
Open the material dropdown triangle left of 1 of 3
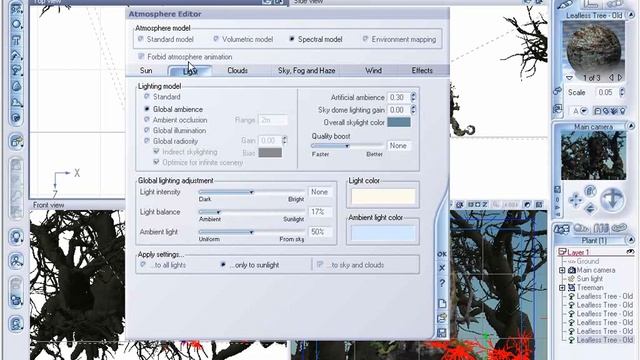569,78
